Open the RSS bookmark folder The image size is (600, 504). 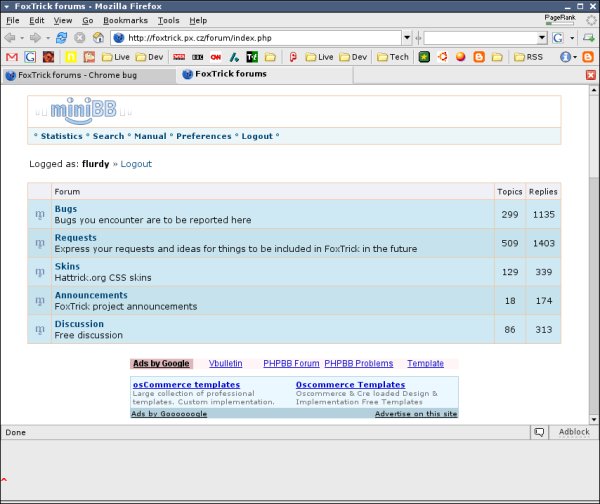click(x=527, y=57)
